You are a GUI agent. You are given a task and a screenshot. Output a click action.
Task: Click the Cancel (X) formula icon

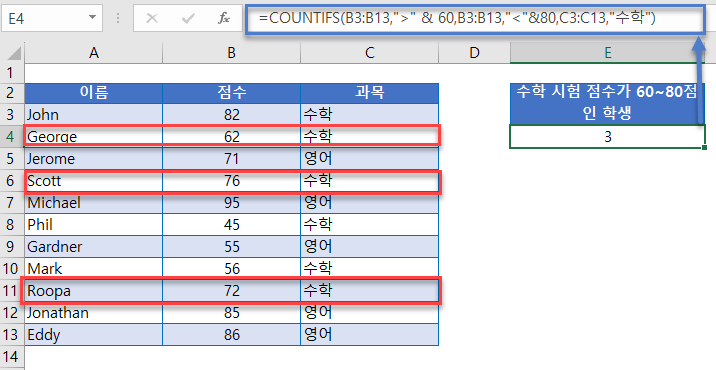click(152, 18)
